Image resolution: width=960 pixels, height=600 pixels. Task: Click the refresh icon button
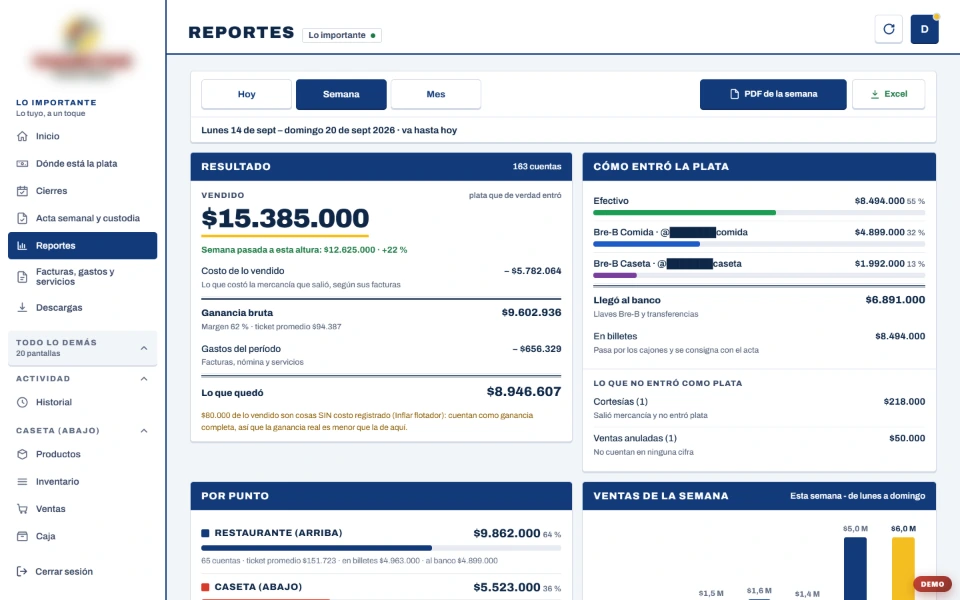(889, 29)
